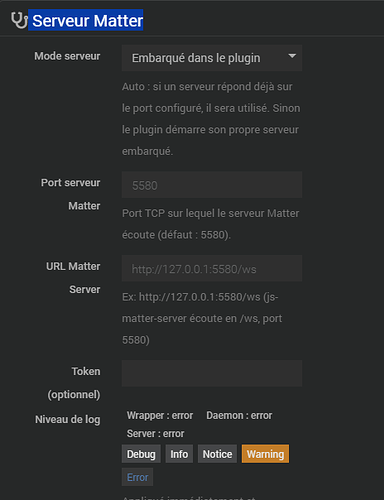Screen dimensions: 384x500
Task: Click the Port serveur Matter label
Action: pyautogui.click(x=71, y=194)
